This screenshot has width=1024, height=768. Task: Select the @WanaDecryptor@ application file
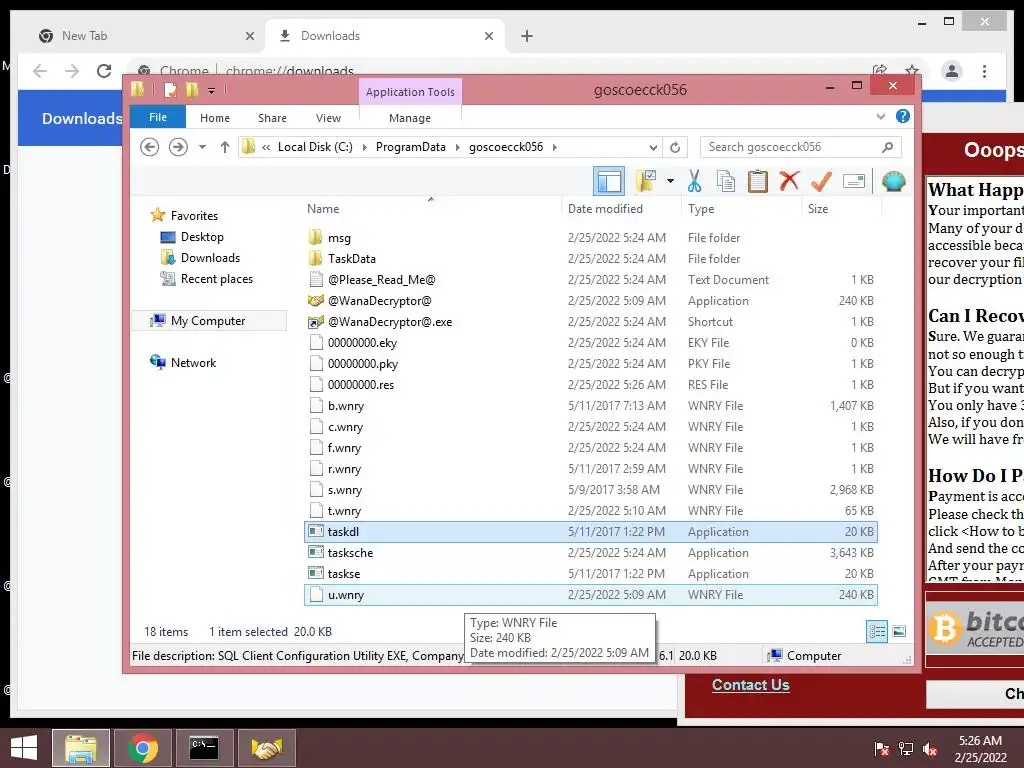(x=590, y=300)
